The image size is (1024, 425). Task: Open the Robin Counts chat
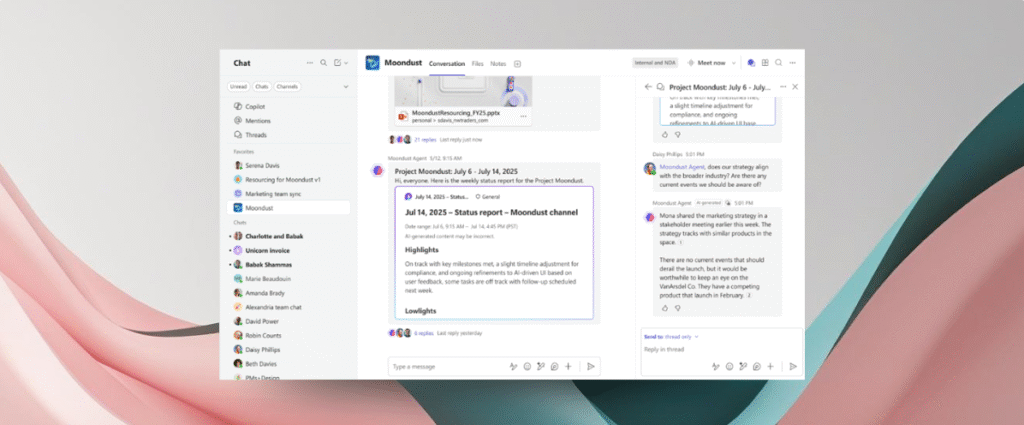289,336
